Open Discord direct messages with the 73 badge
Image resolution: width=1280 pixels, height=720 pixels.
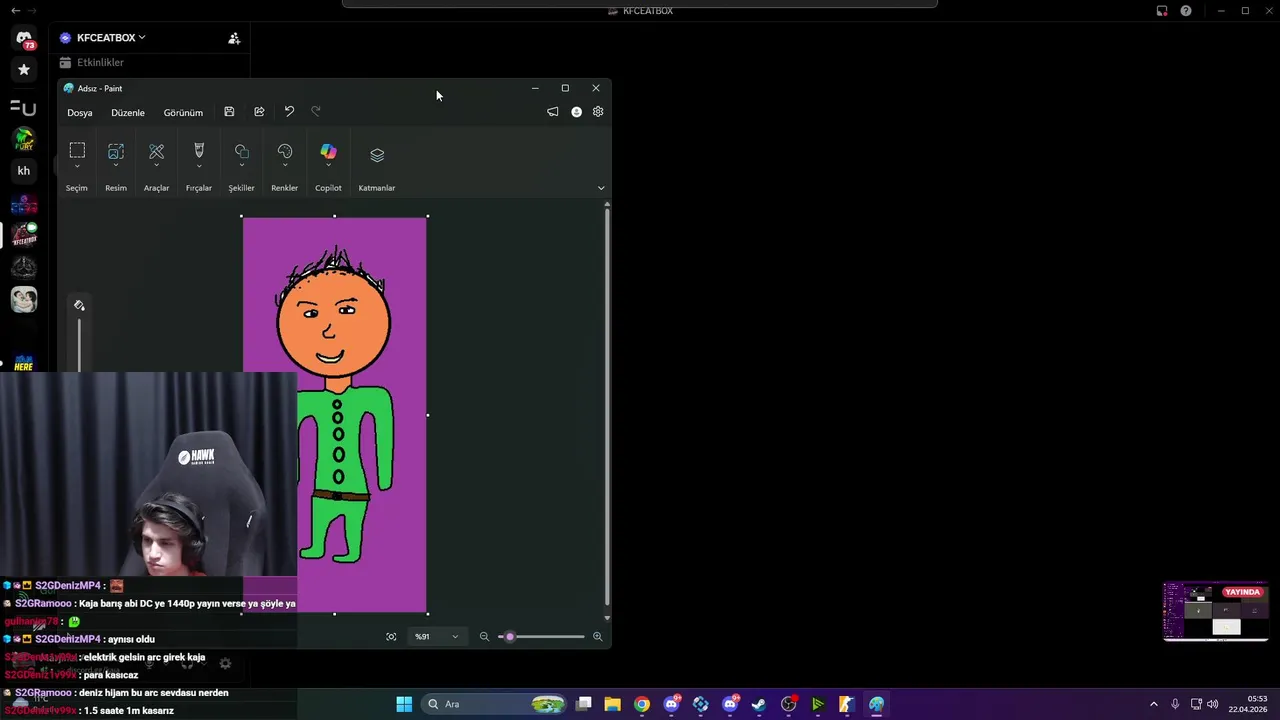click(24, 39)
